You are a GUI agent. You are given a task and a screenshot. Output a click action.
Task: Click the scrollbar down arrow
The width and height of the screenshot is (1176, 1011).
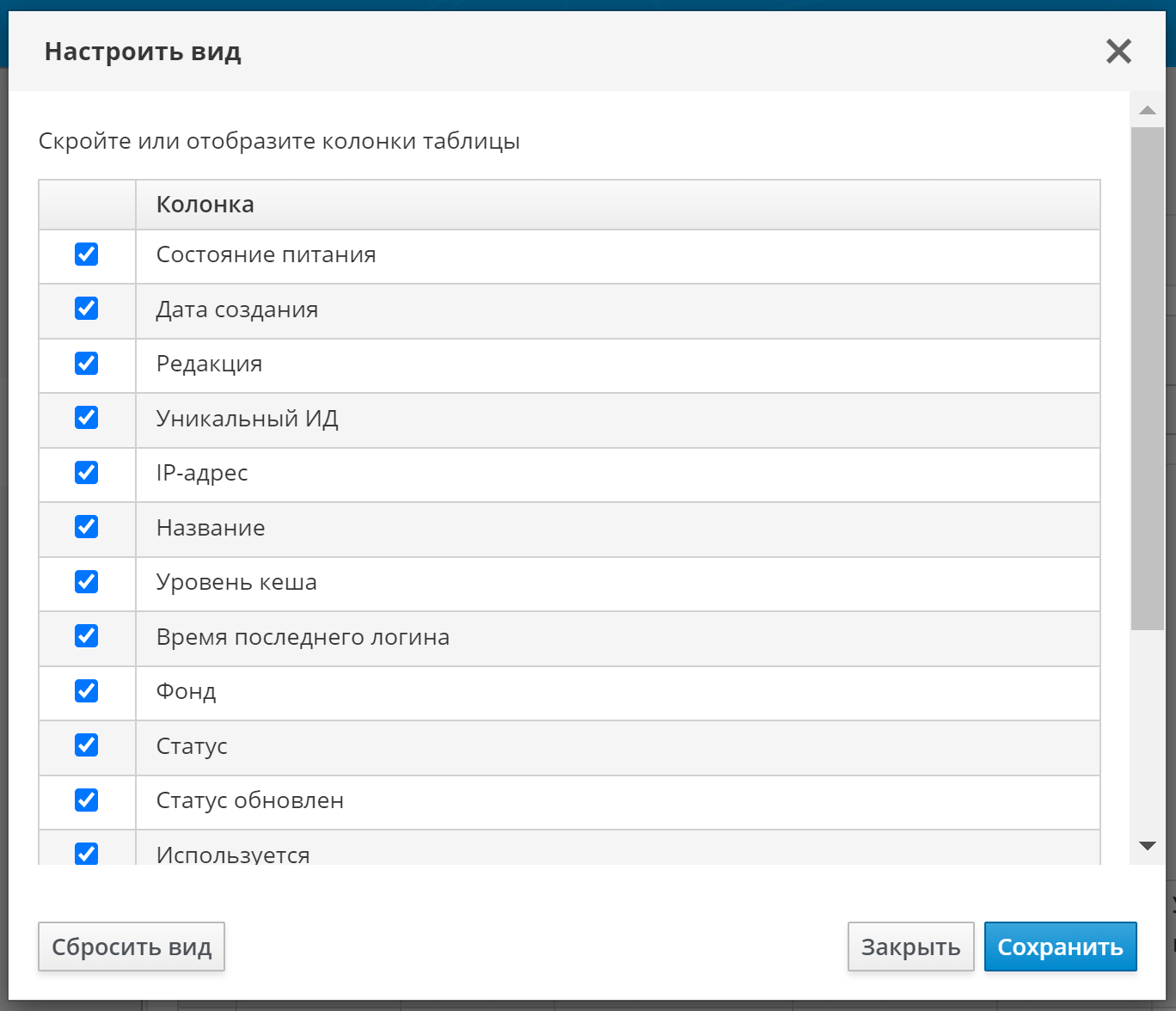[x=1147, y=846]
